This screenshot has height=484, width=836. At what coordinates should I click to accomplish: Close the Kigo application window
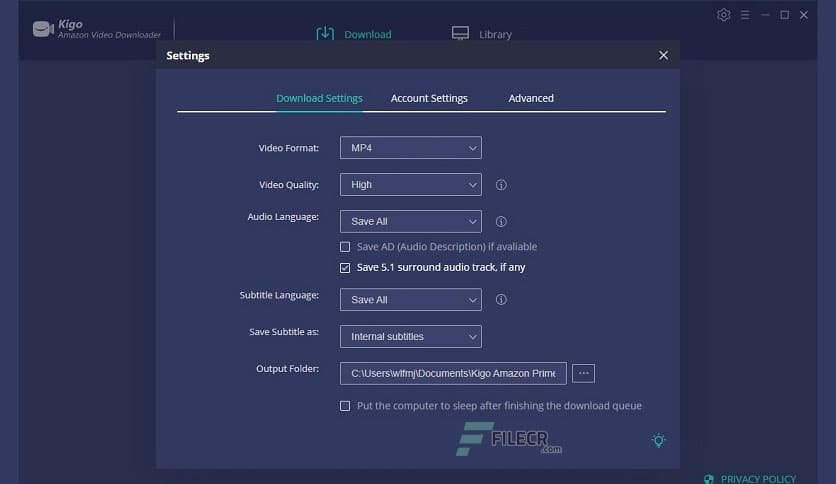coord(803,15)
